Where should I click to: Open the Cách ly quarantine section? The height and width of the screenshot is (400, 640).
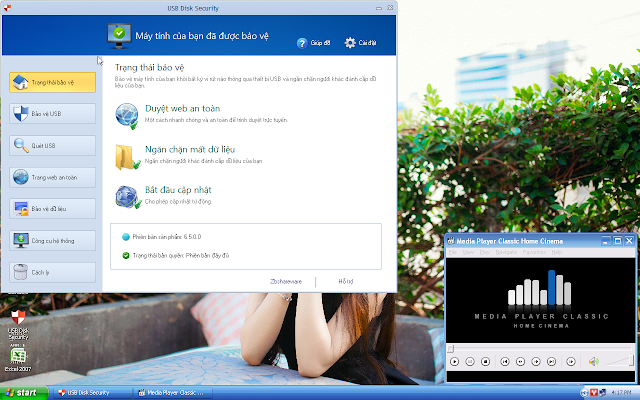coord(53,272)
